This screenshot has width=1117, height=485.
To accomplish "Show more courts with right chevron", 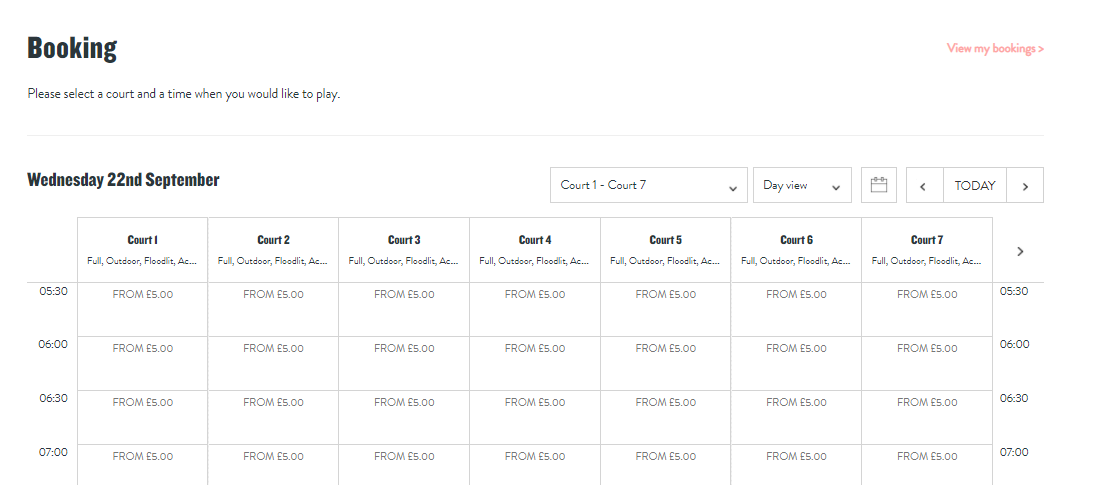I will pyautogui.click(x=1019, y=251).
